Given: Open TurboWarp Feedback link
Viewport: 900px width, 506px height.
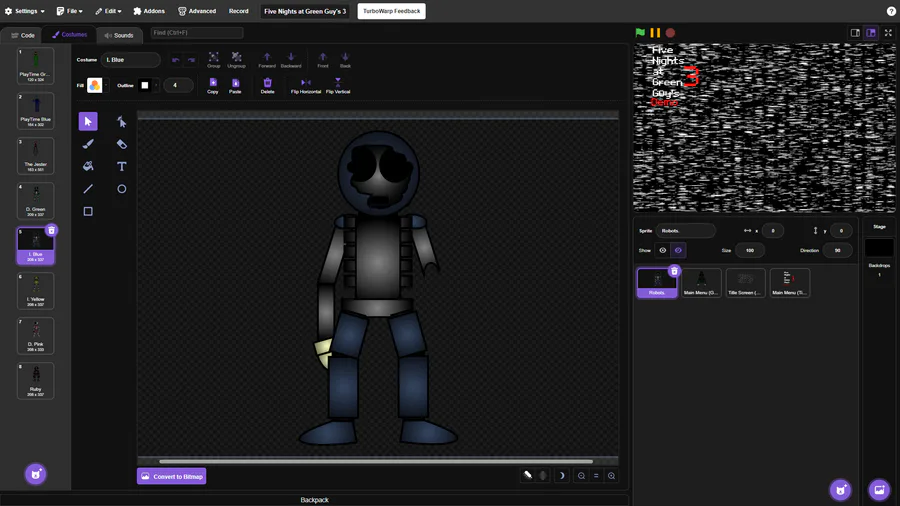Looking at the screenshot, I should pyautogui.click(x=391, y=11).
